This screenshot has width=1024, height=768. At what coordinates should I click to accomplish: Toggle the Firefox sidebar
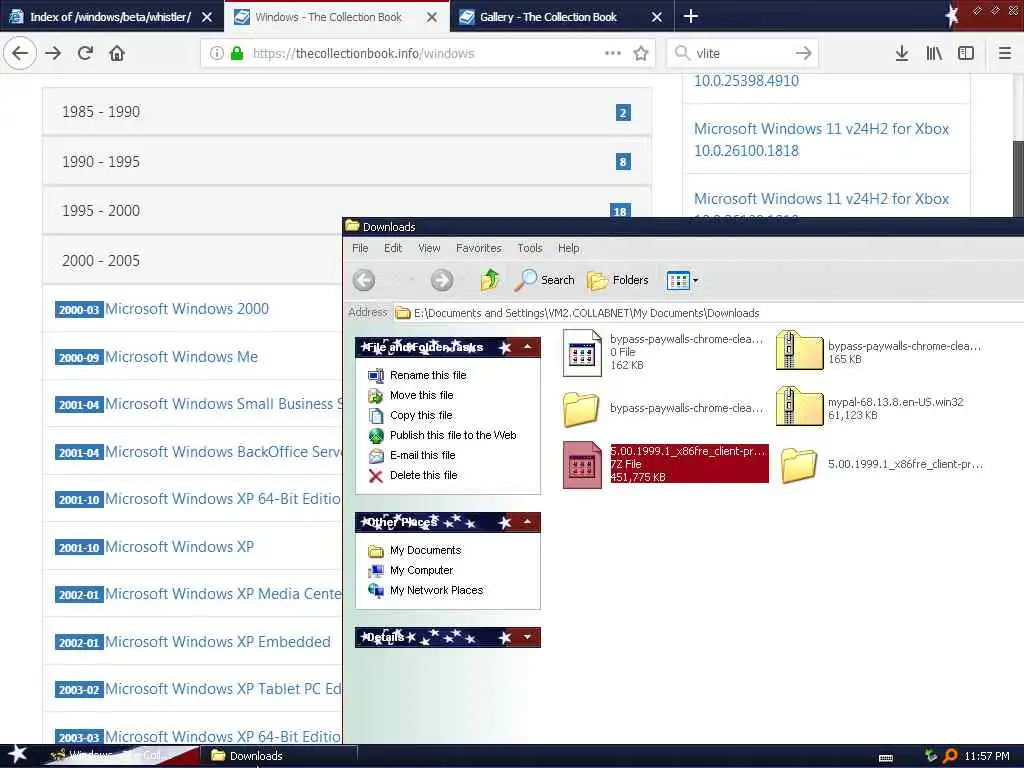click(x=966, y=53)
